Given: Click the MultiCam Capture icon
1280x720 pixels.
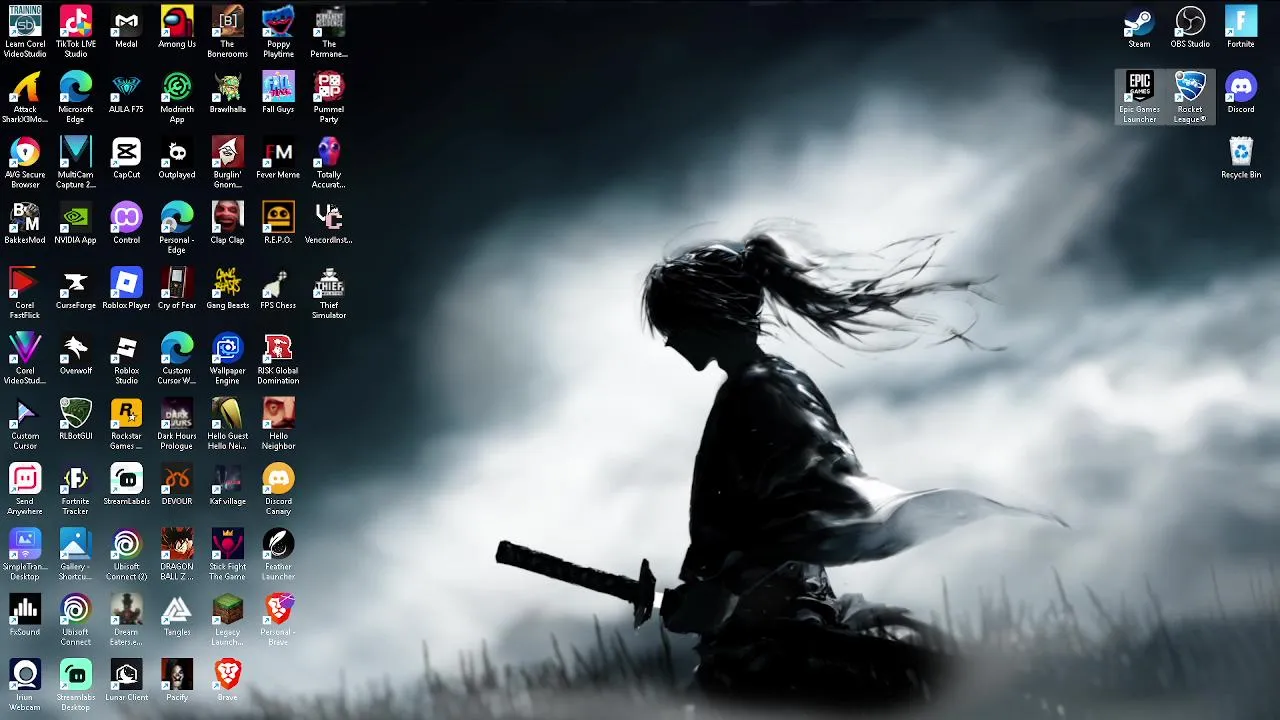Looking at the screenshot, I should [76, 152].
